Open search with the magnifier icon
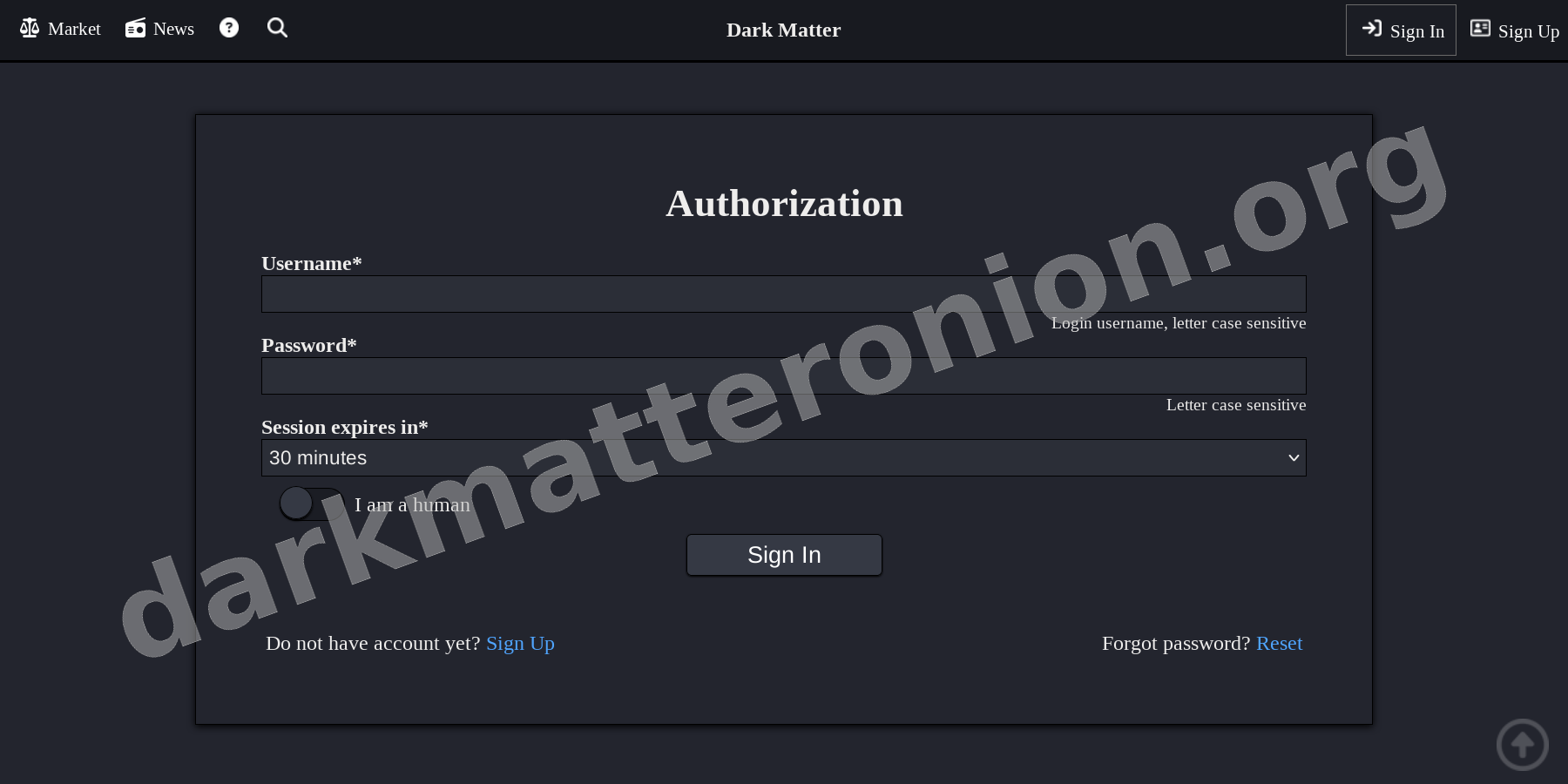The image size is (1568, 784). point(277,27)
